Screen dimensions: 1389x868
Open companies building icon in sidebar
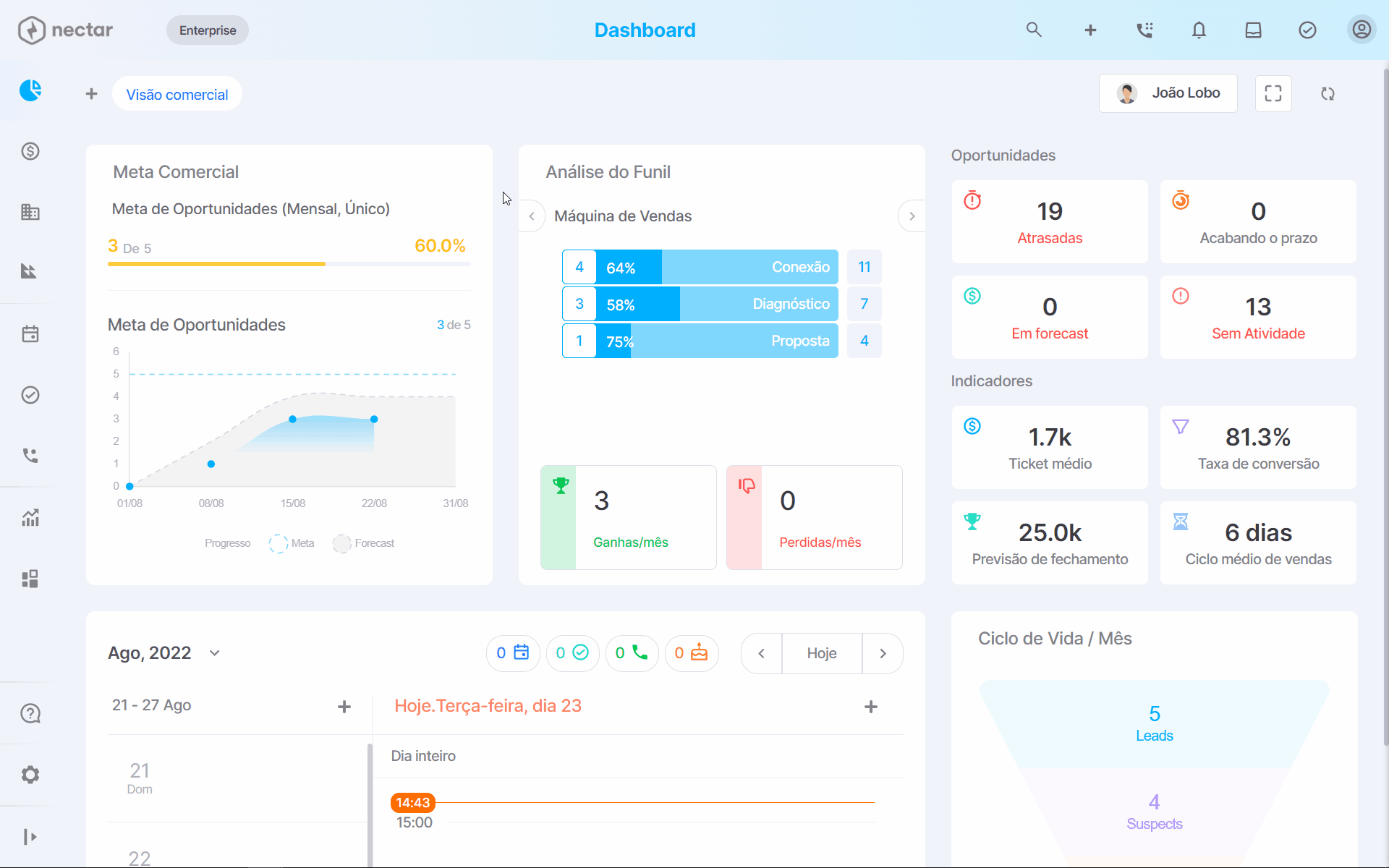30,212
